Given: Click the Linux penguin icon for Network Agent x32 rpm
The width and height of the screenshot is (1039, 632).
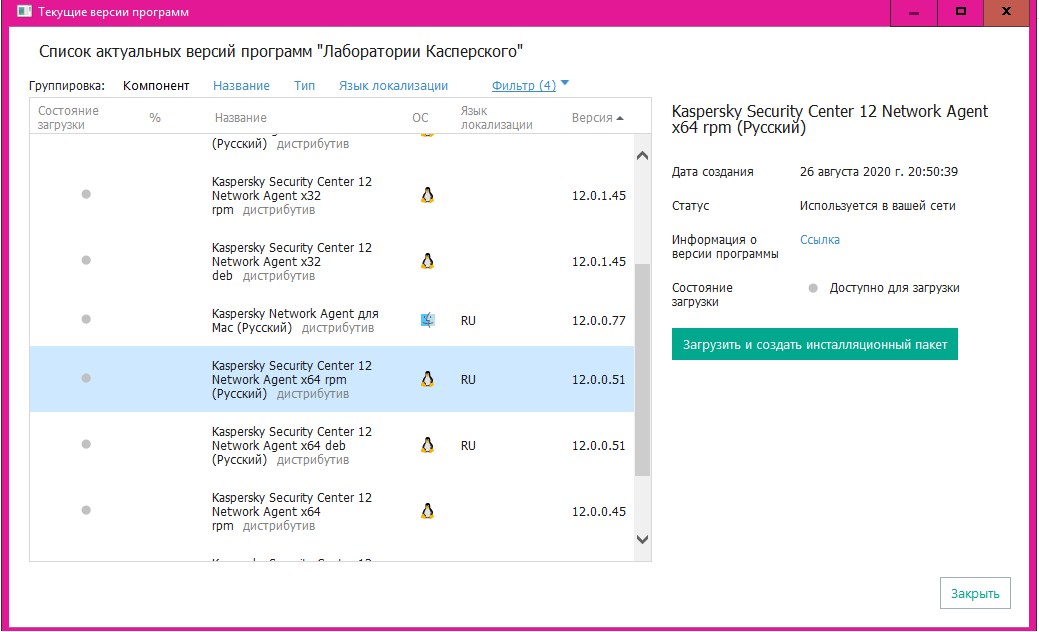Looking at the screenshot, I should pos(427,195).
